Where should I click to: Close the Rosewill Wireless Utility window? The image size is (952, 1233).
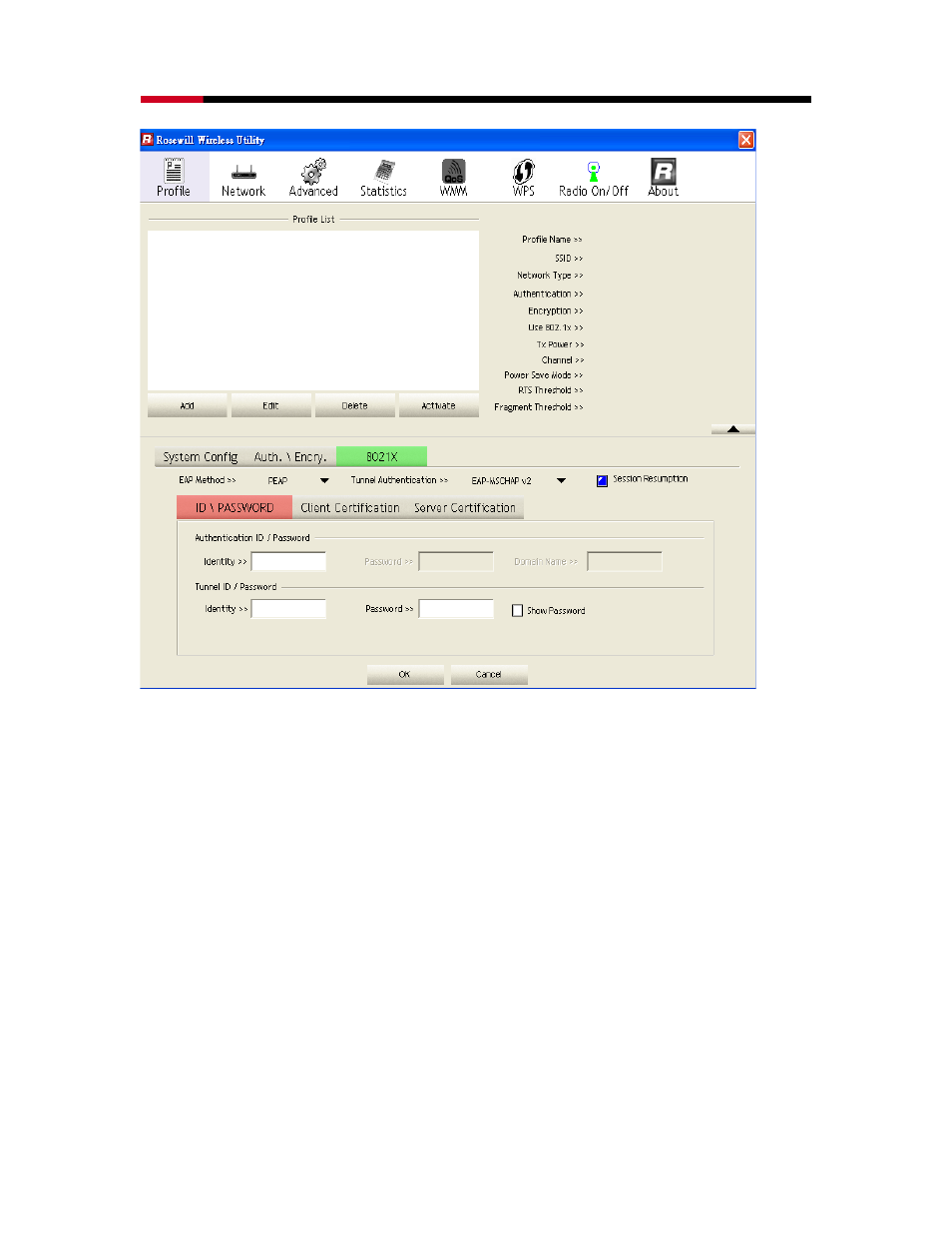745,140
